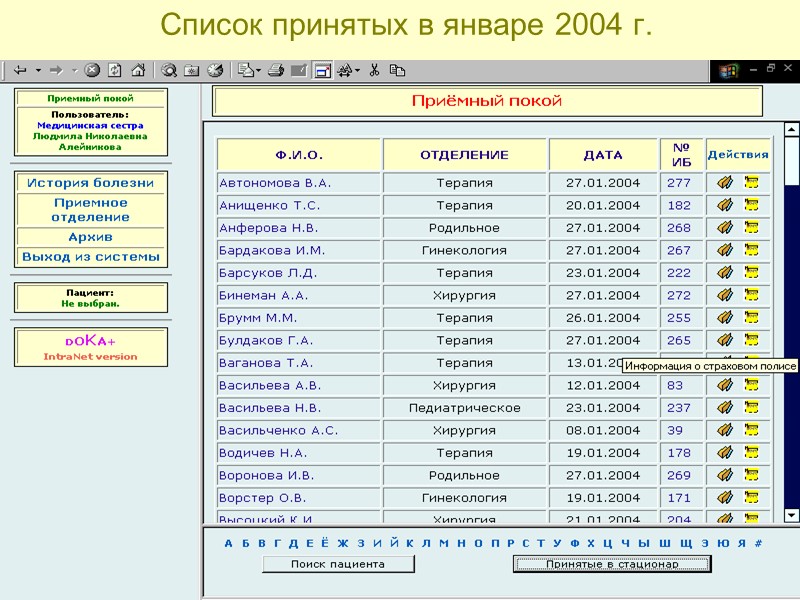Open the Back history dropdown arrow

(38, 70)
